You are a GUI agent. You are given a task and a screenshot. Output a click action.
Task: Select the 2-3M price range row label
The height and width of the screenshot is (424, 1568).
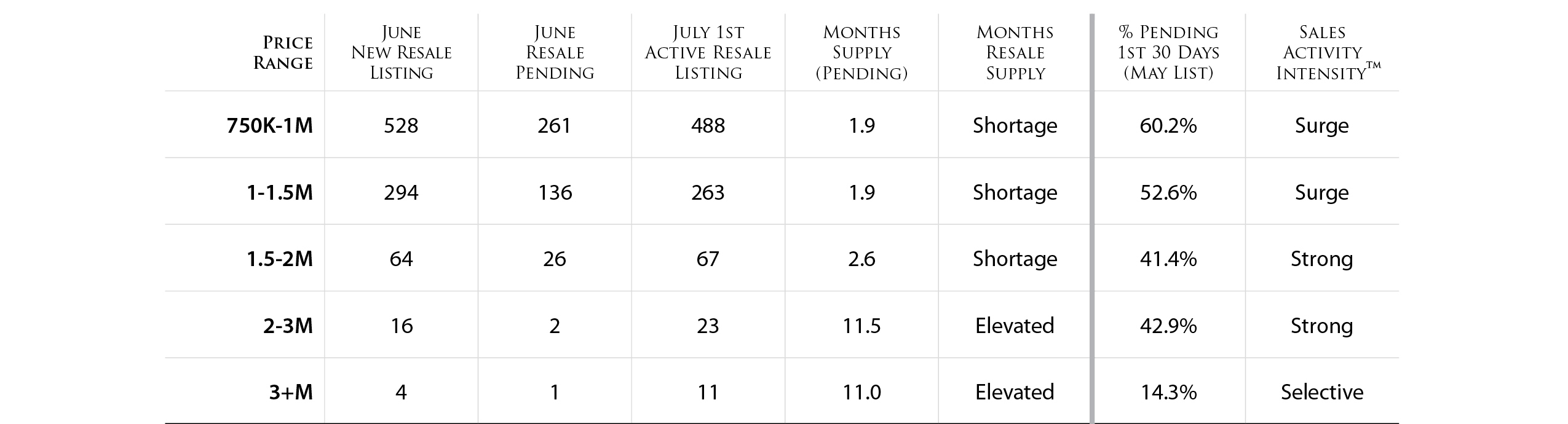288,326
